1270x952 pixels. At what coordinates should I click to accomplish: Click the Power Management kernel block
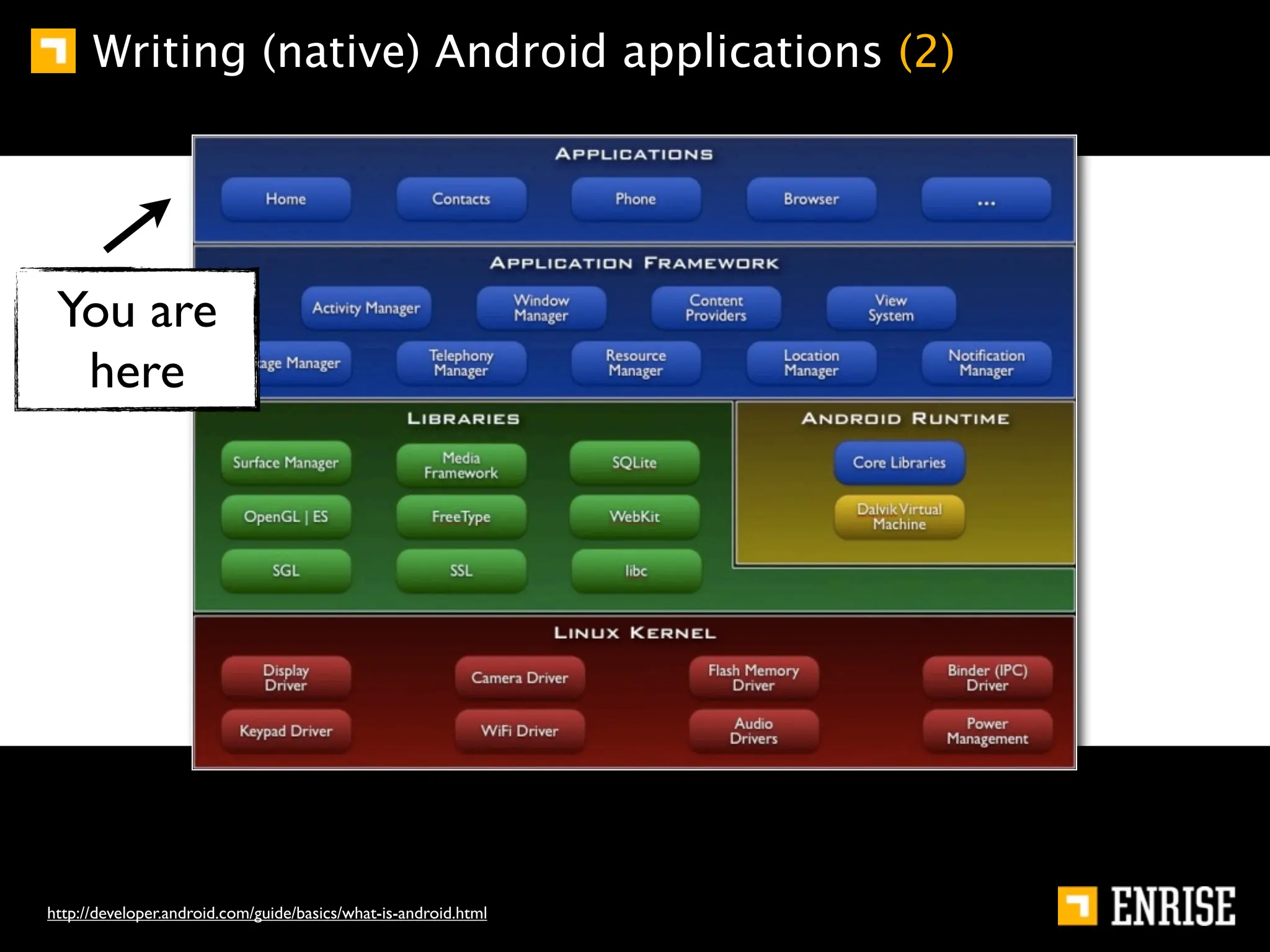pyautogui.click(x=987, y=731)
